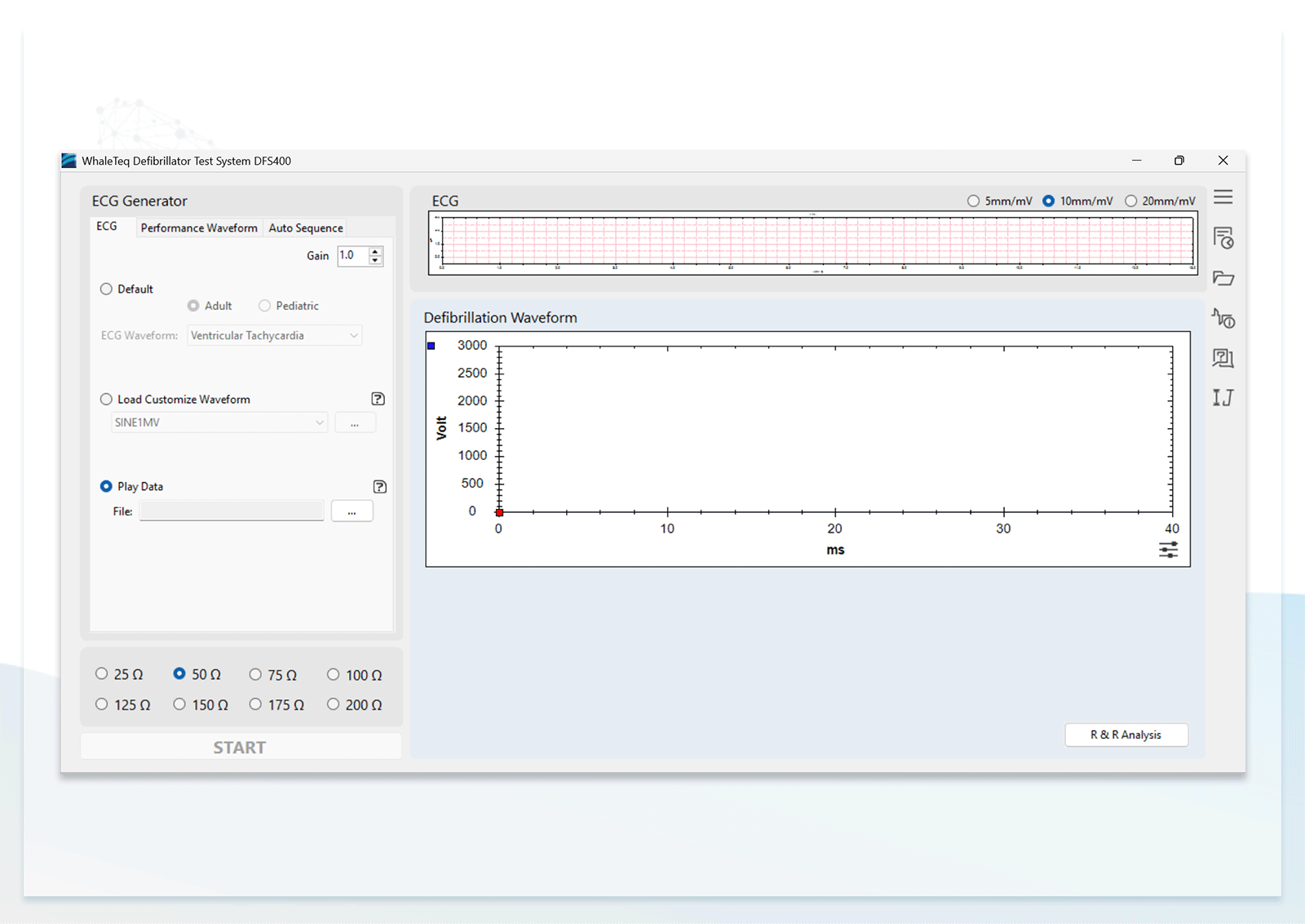This screenshot has height=924, width=1305.
Task: Browse for Play Data file button
Action: click(352, 511)
